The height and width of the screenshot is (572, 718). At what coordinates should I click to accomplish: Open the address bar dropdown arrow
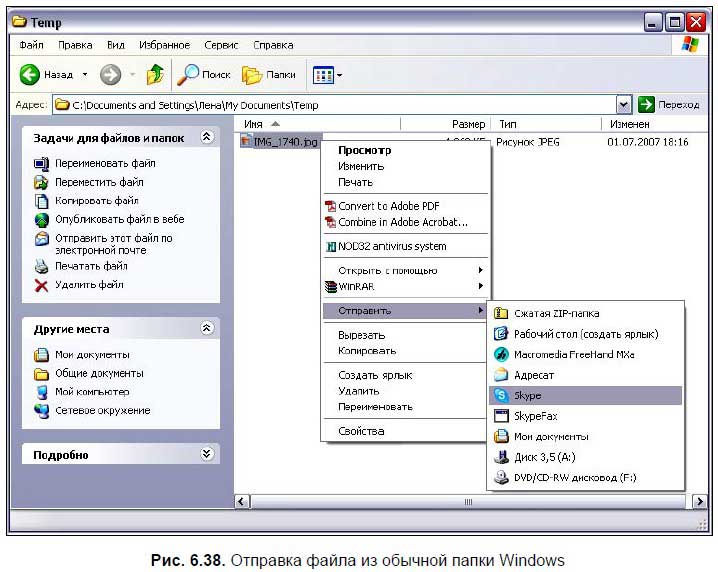click(624, 104)
